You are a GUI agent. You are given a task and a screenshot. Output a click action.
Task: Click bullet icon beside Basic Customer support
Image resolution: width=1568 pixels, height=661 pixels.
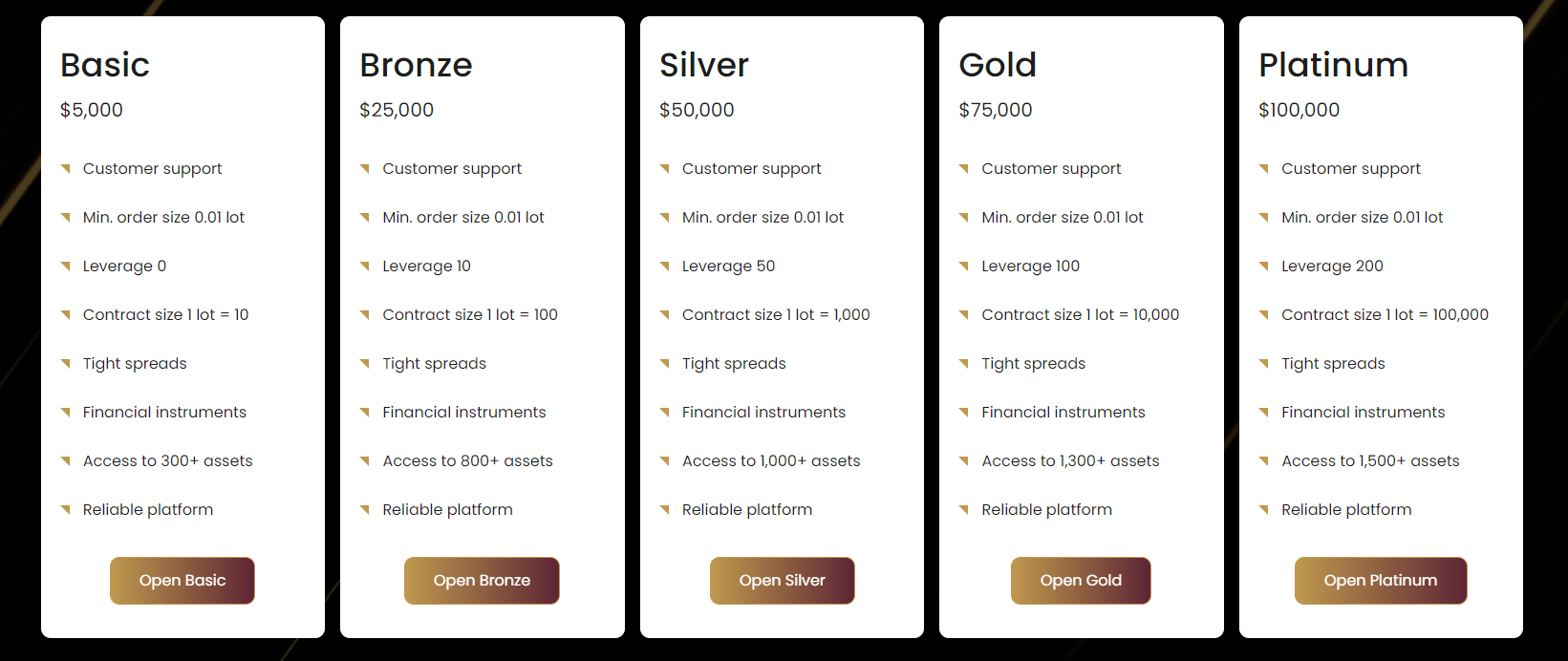[66, 169]
